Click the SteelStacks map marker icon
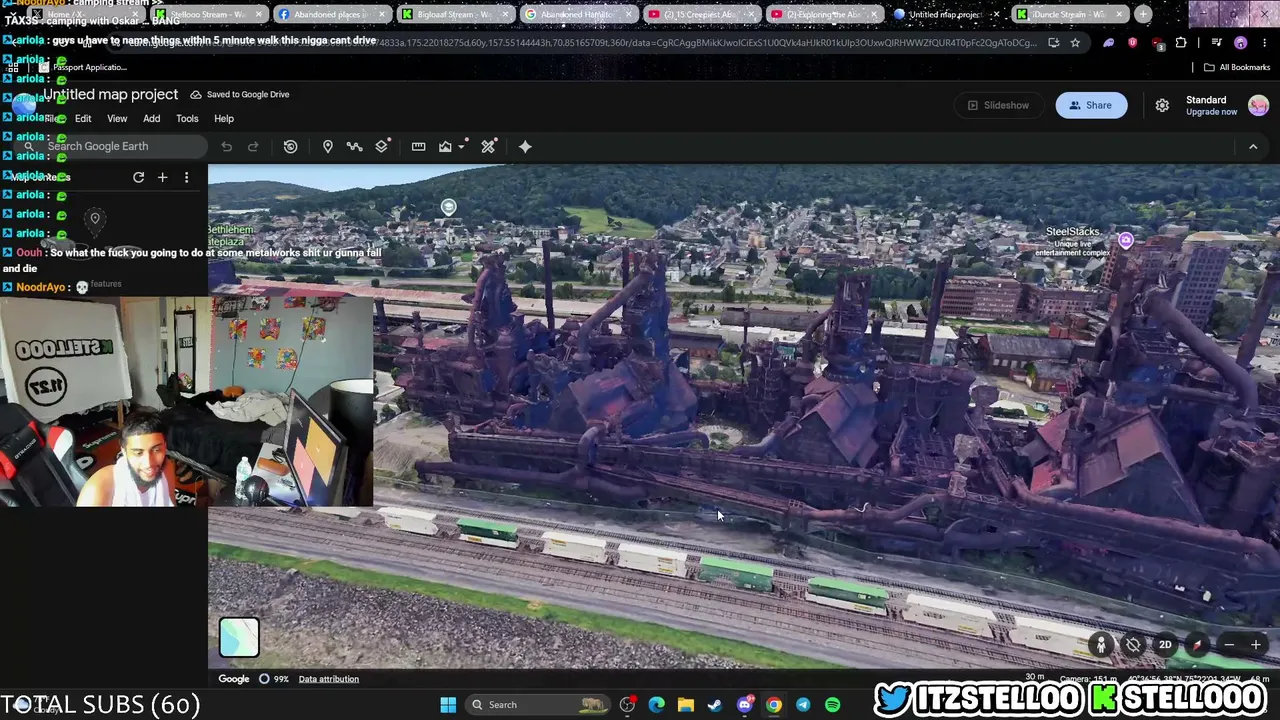 (1126, 240)
